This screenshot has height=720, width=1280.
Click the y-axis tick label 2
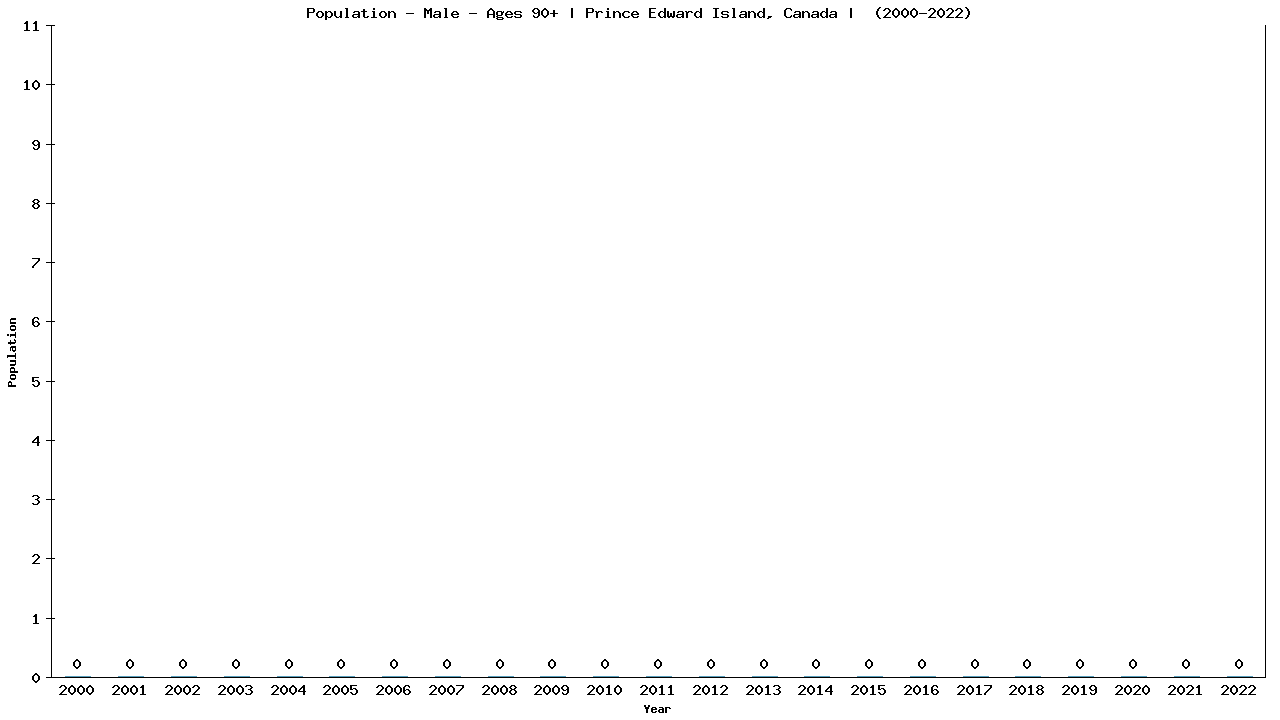click(x=36, y=559)
